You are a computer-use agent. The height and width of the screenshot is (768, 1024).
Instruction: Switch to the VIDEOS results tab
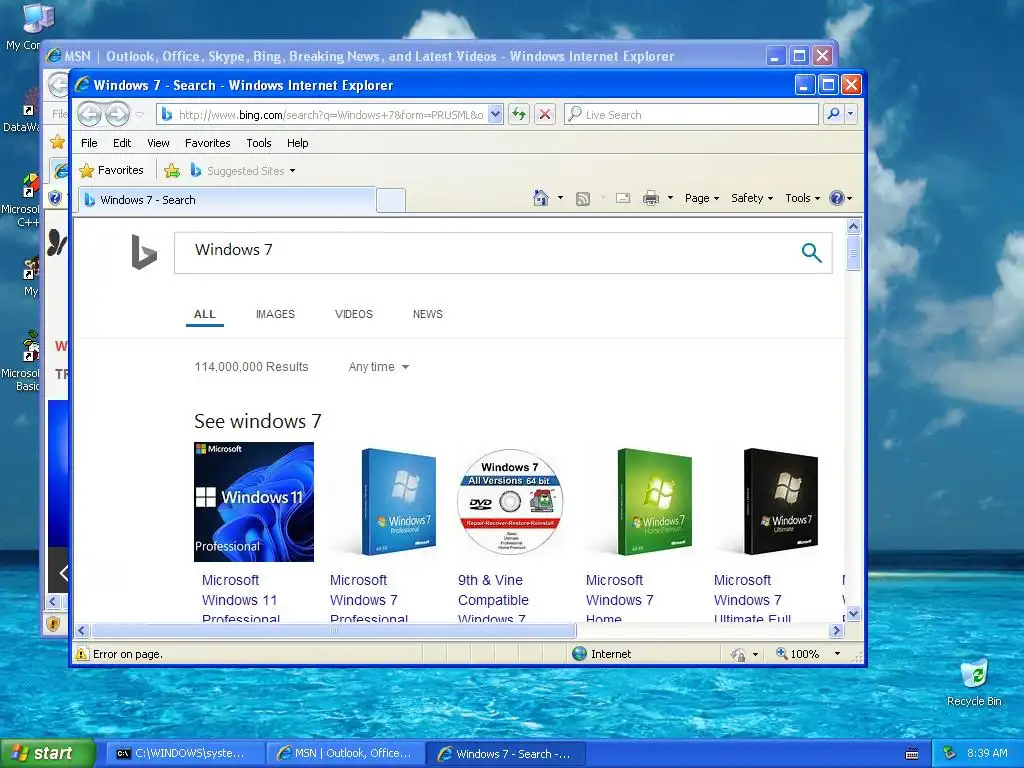(x=354, y=314)
